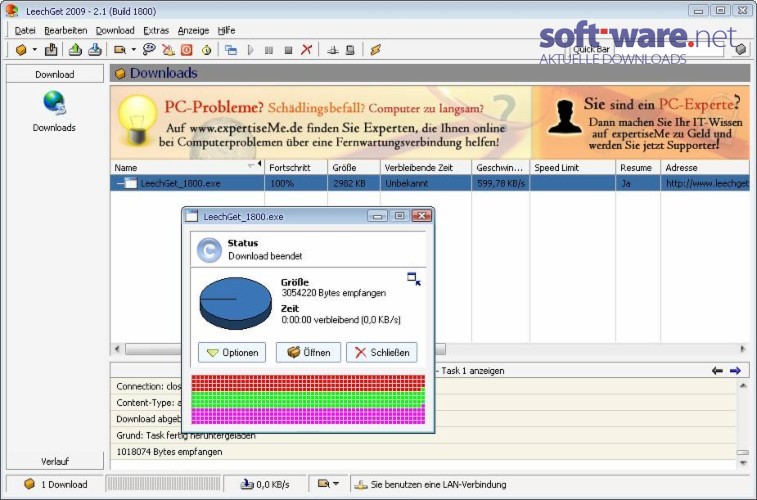Click the Quick Bar cube icon at right
Image resolution: width=757 pixels, height=500 pixels.
pyautogui.click(x=741, y=50)
